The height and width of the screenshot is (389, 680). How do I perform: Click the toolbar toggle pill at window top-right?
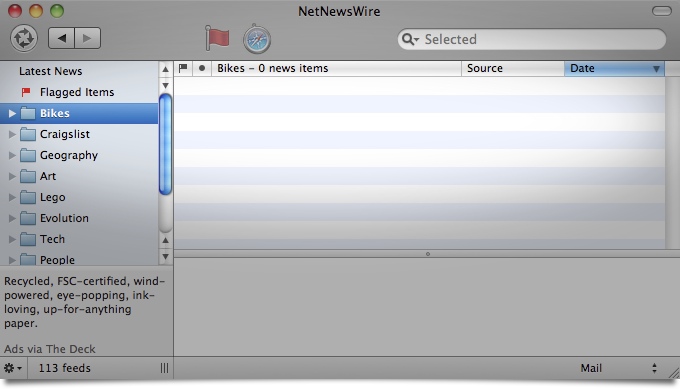tap(662, 11)
